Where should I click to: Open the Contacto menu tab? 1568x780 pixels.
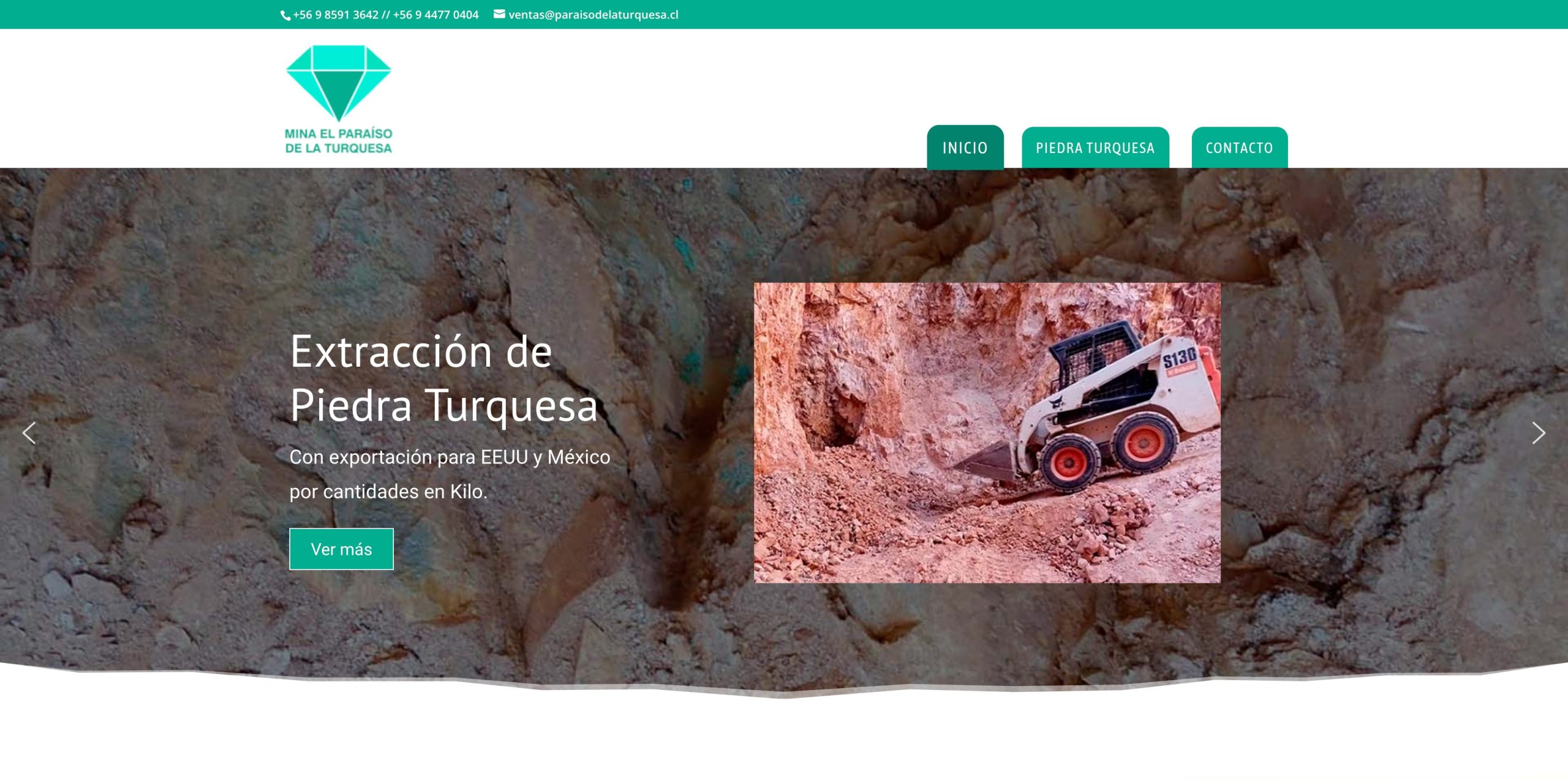(x=1239, y=148)
